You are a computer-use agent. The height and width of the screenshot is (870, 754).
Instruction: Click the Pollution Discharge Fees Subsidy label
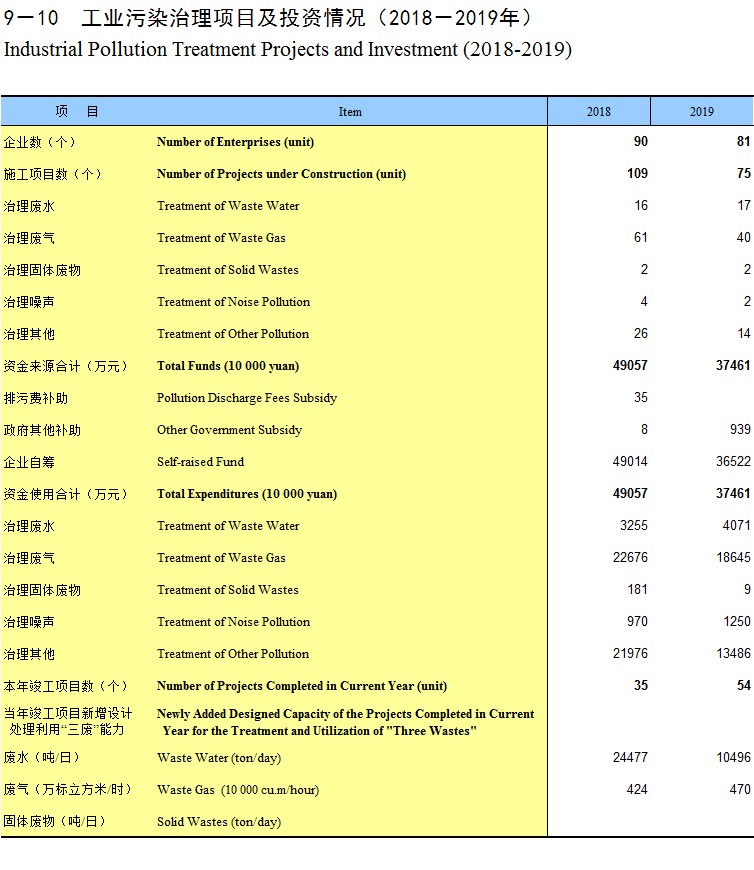tap(247, 398)
